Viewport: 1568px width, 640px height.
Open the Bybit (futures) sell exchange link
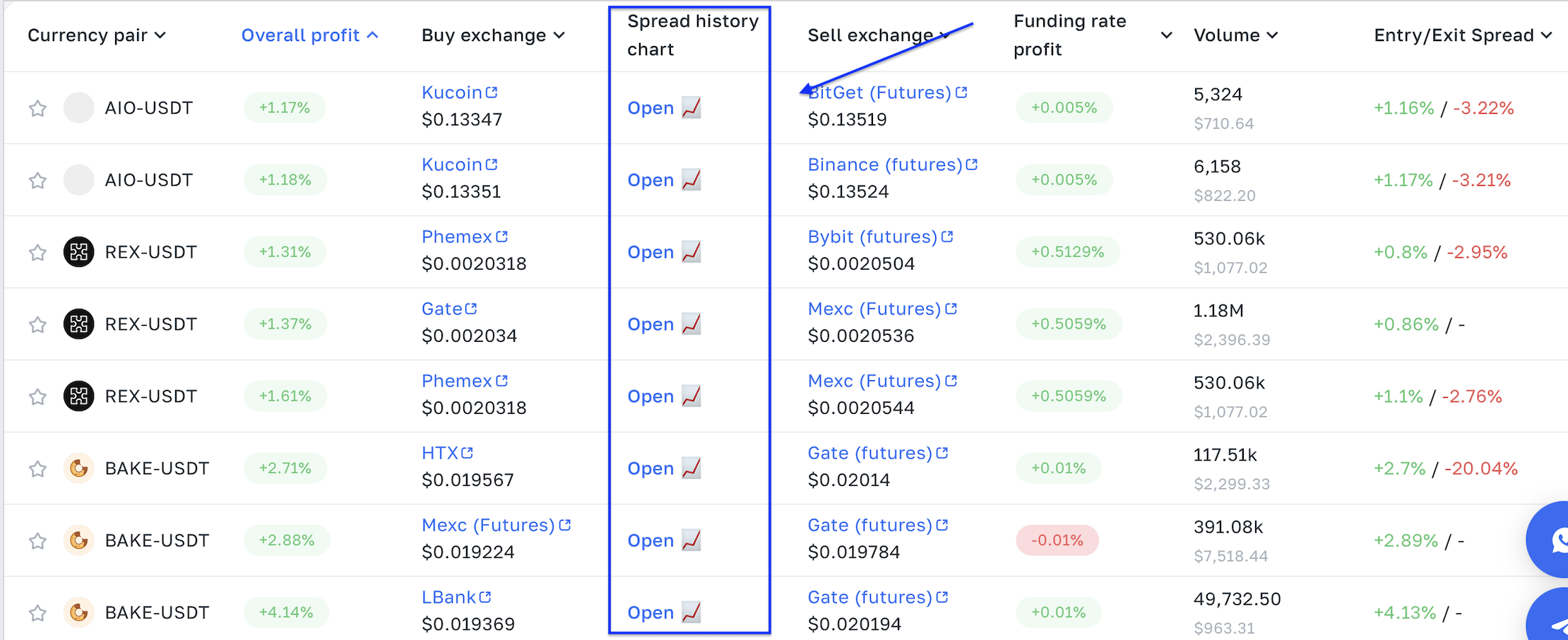(872, 237)
